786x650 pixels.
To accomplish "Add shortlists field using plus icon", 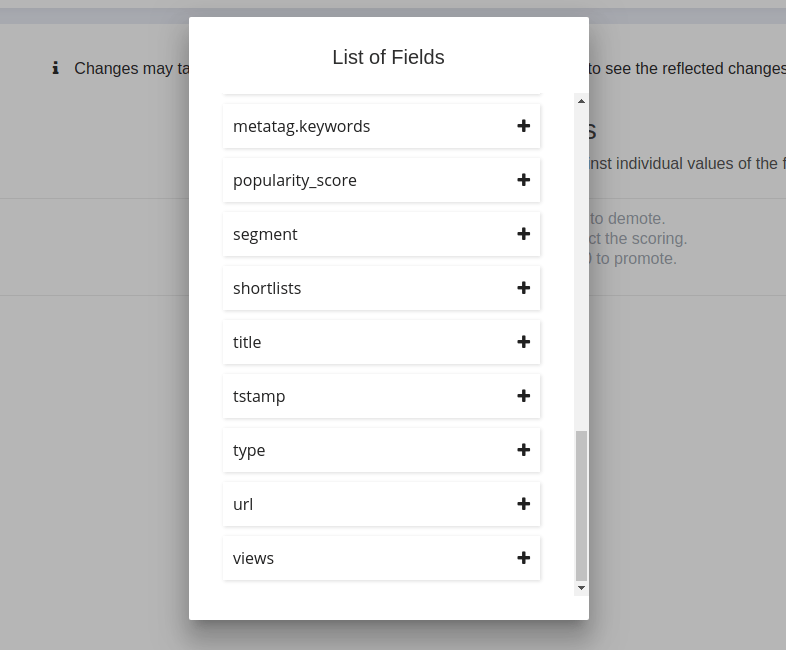I will pyautogui.click(x=523, y=288).
